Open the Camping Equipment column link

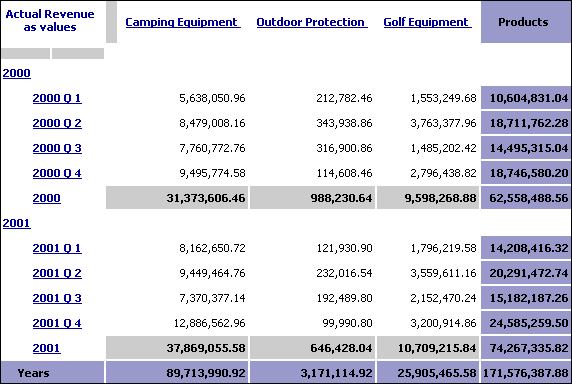(183, 22)
